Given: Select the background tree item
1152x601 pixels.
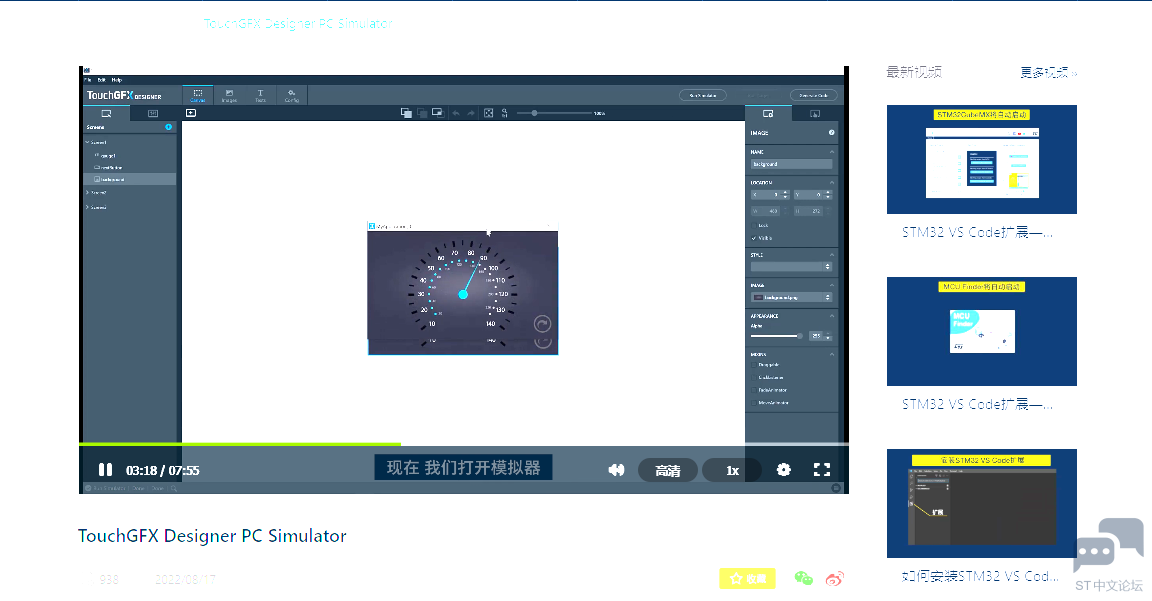Looking at the screenshot, I should (x=129, y=179).
